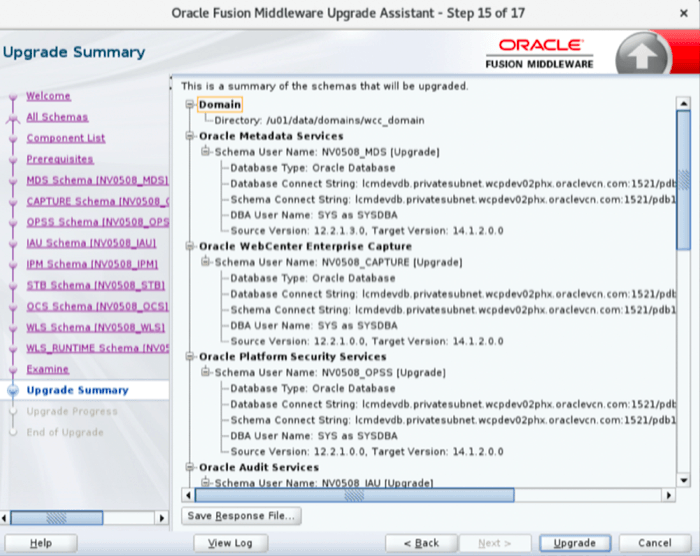Image resolution: width=700 pixels, height=556 pixels.
Task: Collapse Schema User Name NV0508_CAPTURE node
Action: pos(205,262)
